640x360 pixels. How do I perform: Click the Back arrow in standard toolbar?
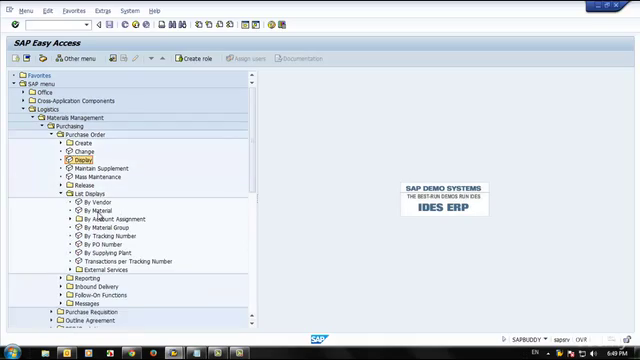(x=99, y=25)
